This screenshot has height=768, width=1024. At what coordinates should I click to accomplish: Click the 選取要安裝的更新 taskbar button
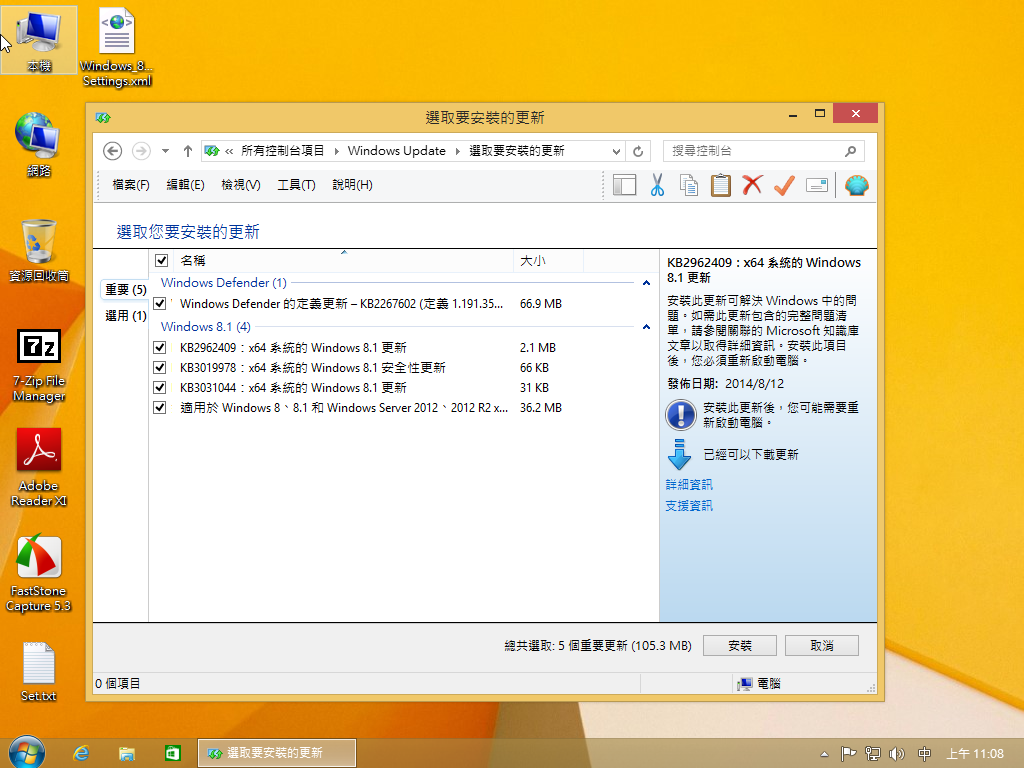[x=277, y=753]
